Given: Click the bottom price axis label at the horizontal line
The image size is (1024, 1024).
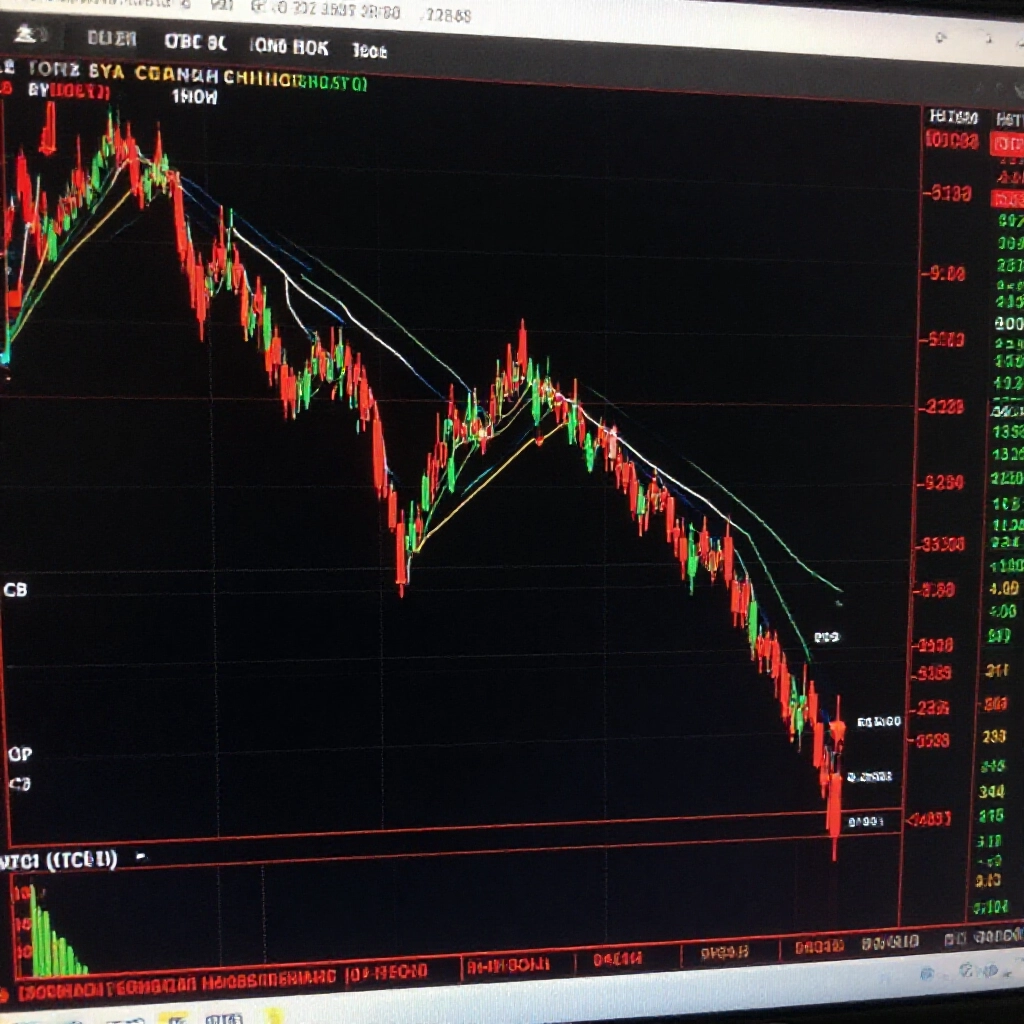Looking at the screenshot, I should pyautogui.click(x=928, y=818).
